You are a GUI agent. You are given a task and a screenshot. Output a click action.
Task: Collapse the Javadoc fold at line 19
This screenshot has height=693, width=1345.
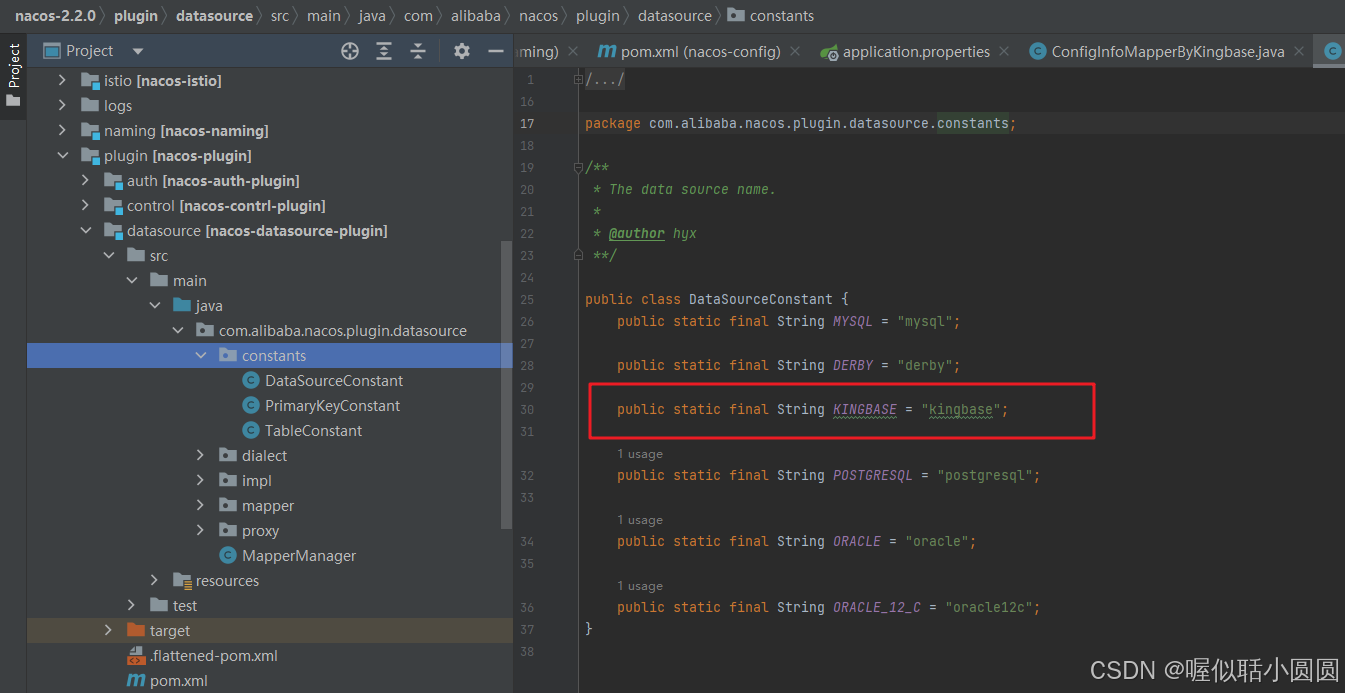pyautogui.click(x=578, y=167)
